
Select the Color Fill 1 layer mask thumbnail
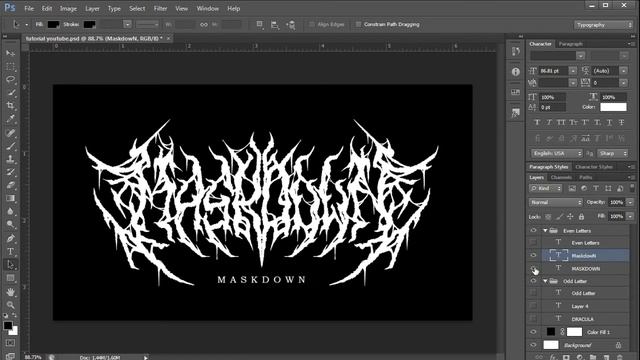[574, 332]
